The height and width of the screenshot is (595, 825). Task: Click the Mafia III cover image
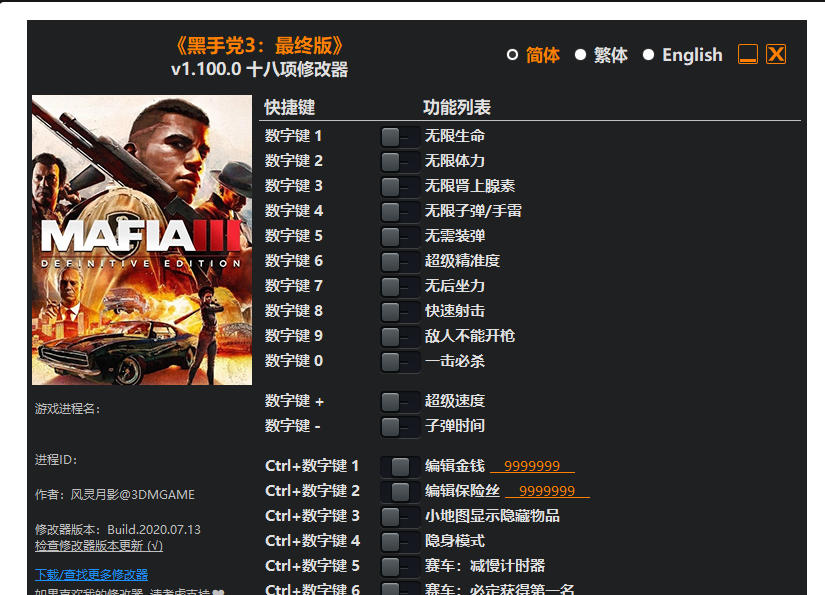click(142, 240)
